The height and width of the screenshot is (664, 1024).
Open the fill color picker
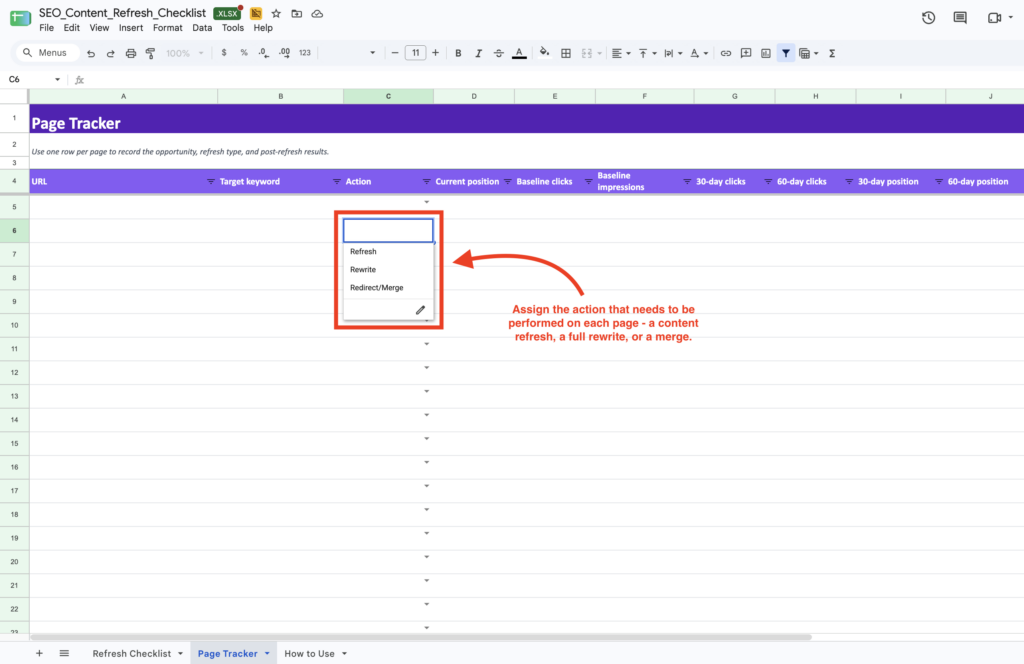(x=544, y=53)
